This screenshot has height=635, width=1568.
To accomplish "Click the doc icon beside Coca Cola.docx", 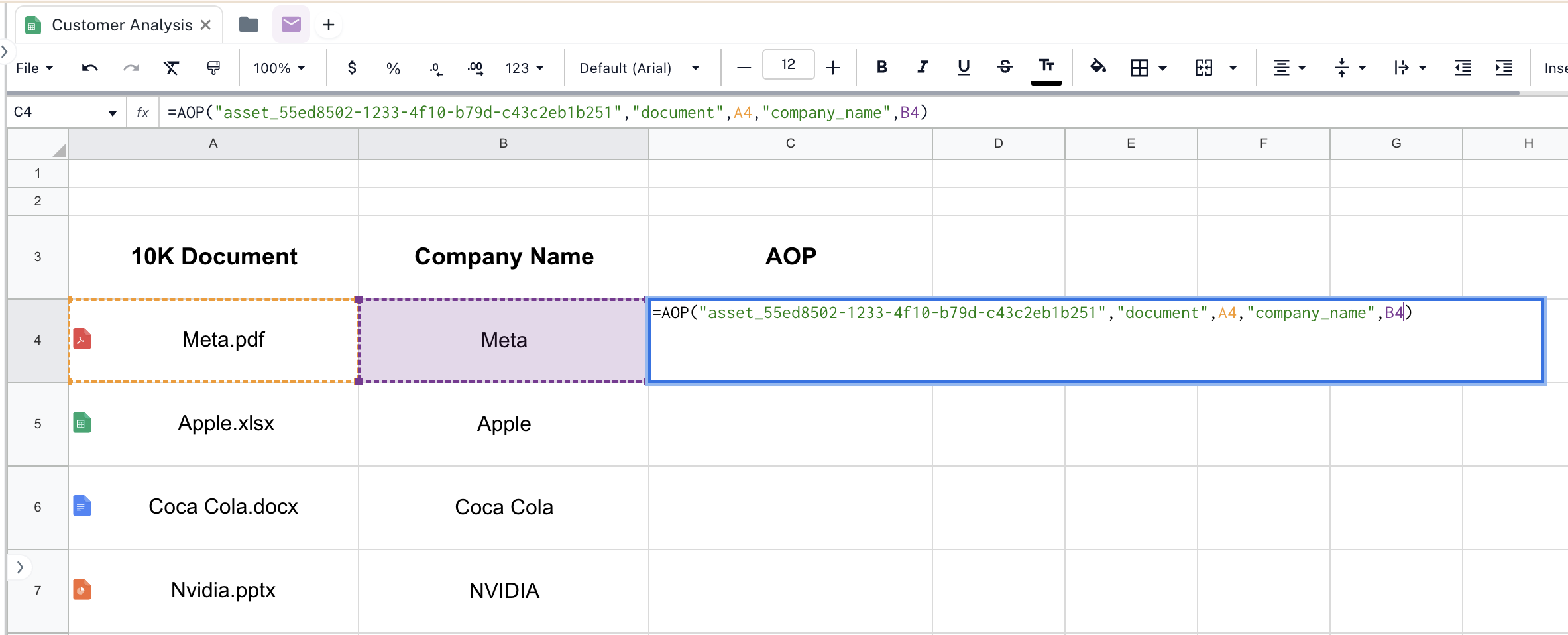I will pos(82,506).
